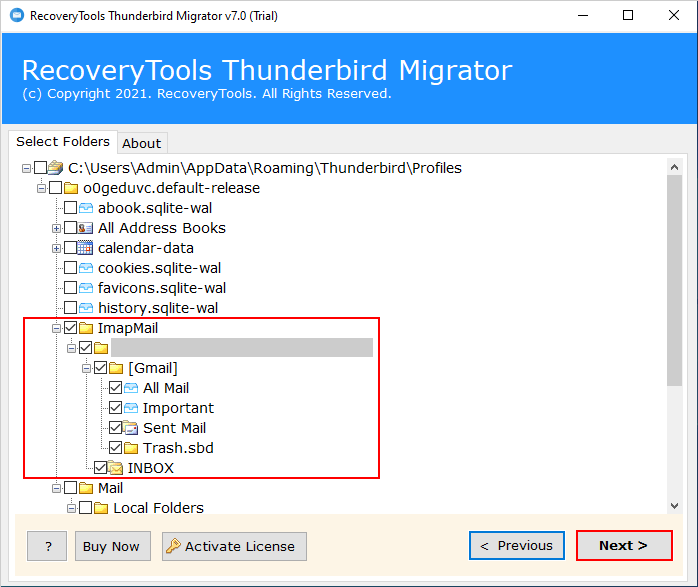Viewport: 698px width, 587px height.
Task: Click the Activate License button
Action: click(234, 546)
